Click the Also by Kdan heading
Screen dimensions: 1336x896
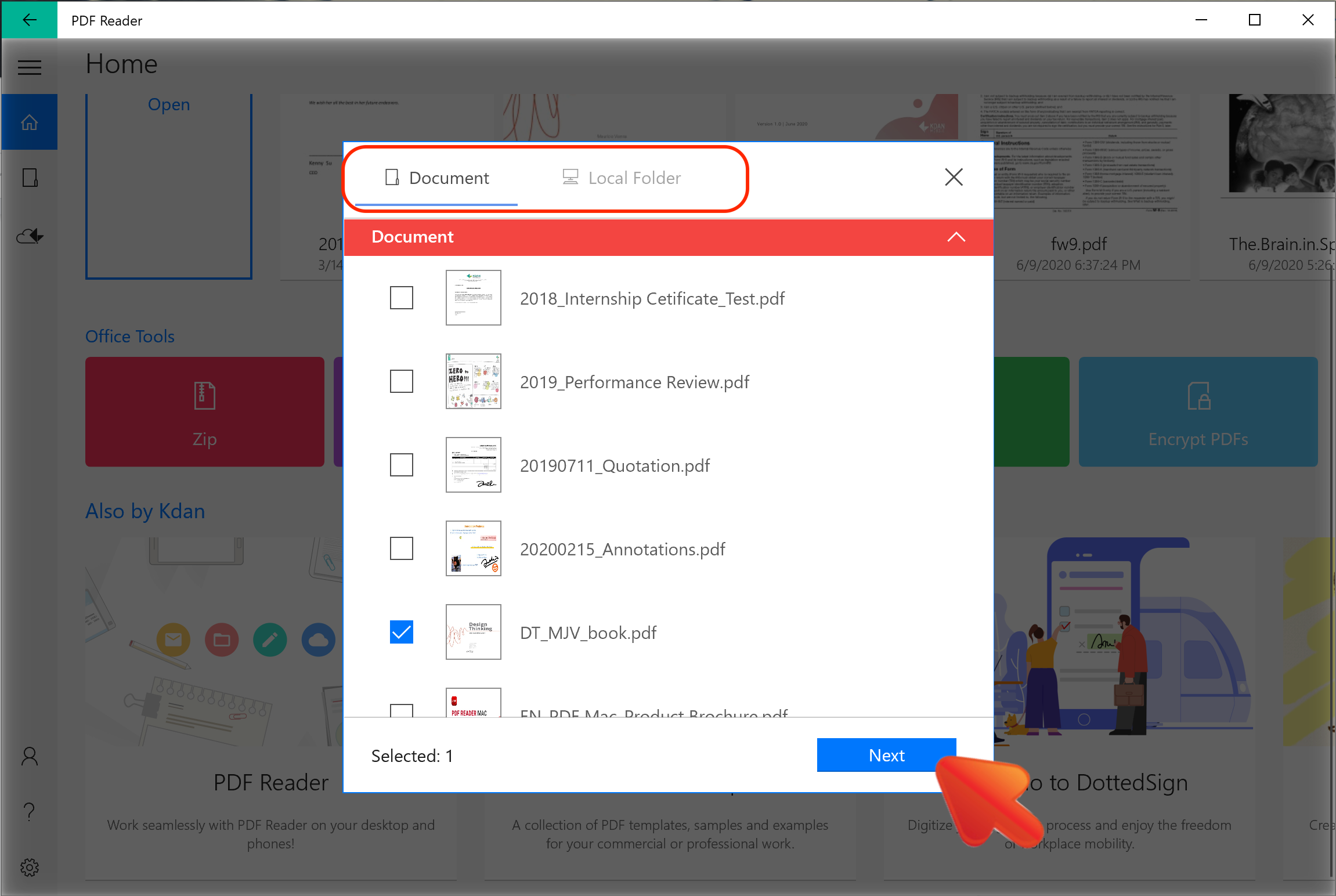145,511
